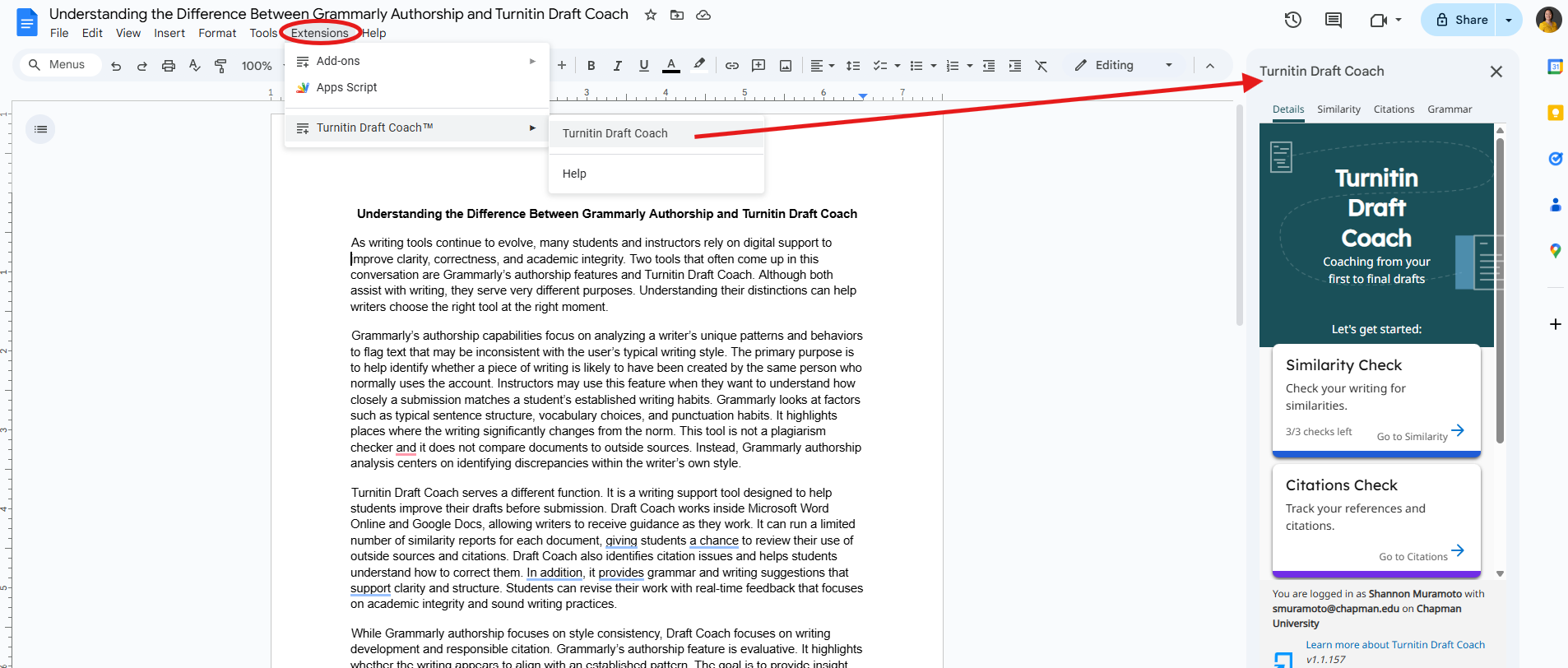Viewport: 1568px width, 668px height.
Task: Click the print icon in toolbar
Action: 169,66
